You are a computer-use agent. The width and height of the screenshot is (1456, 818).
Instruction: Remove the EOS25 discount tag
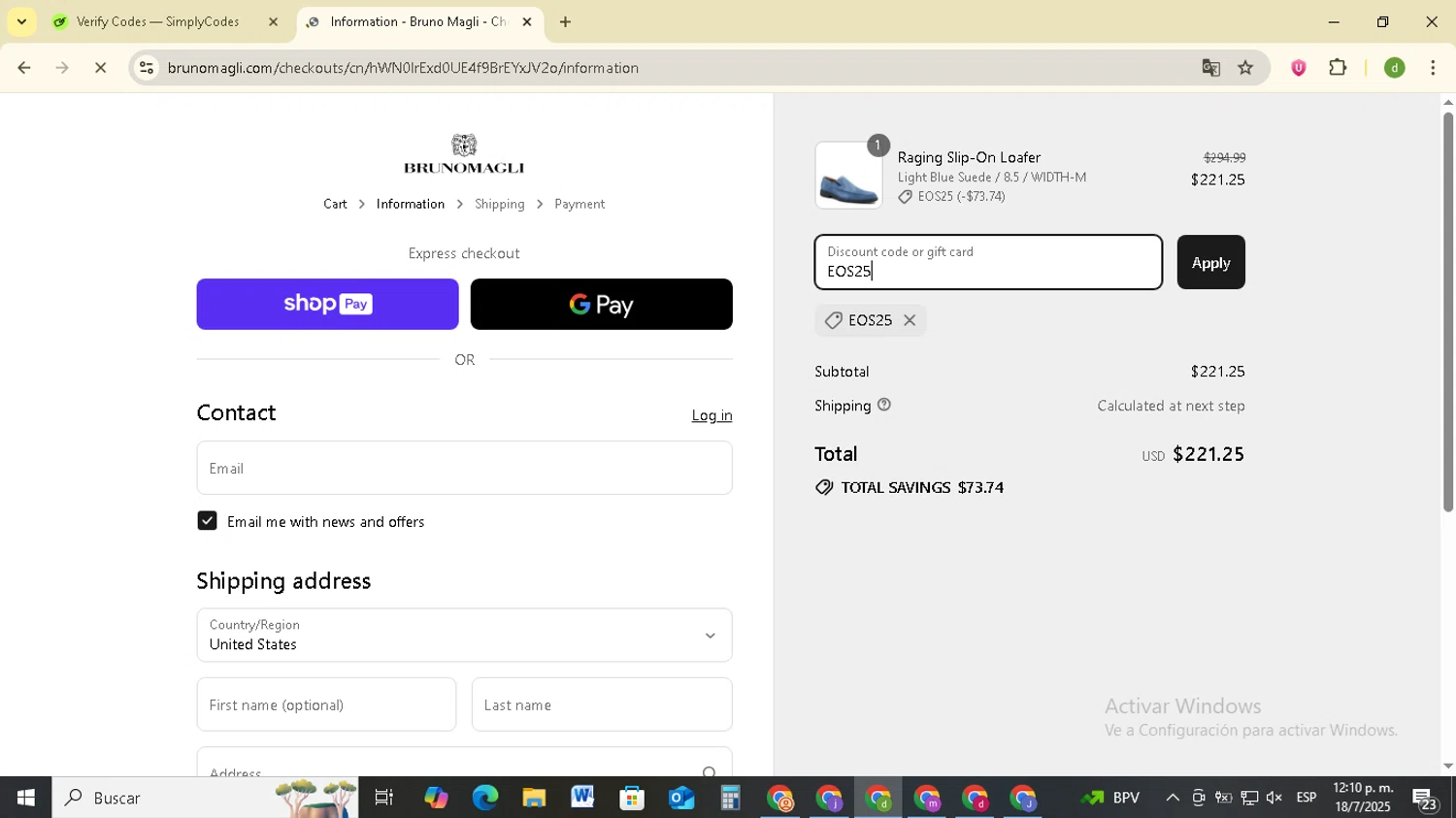(x=910, y=320)
